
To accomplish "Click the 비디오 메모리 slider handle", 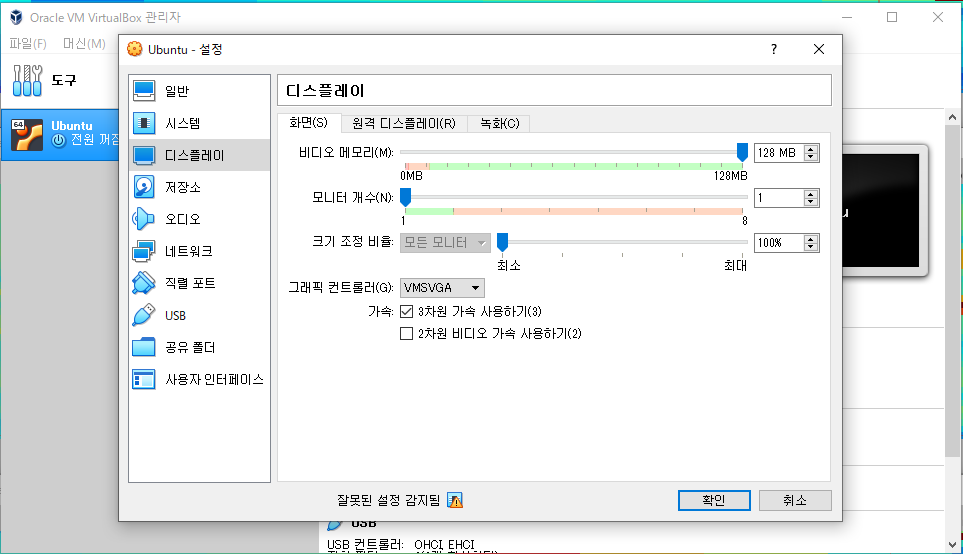I will point(742,152).
